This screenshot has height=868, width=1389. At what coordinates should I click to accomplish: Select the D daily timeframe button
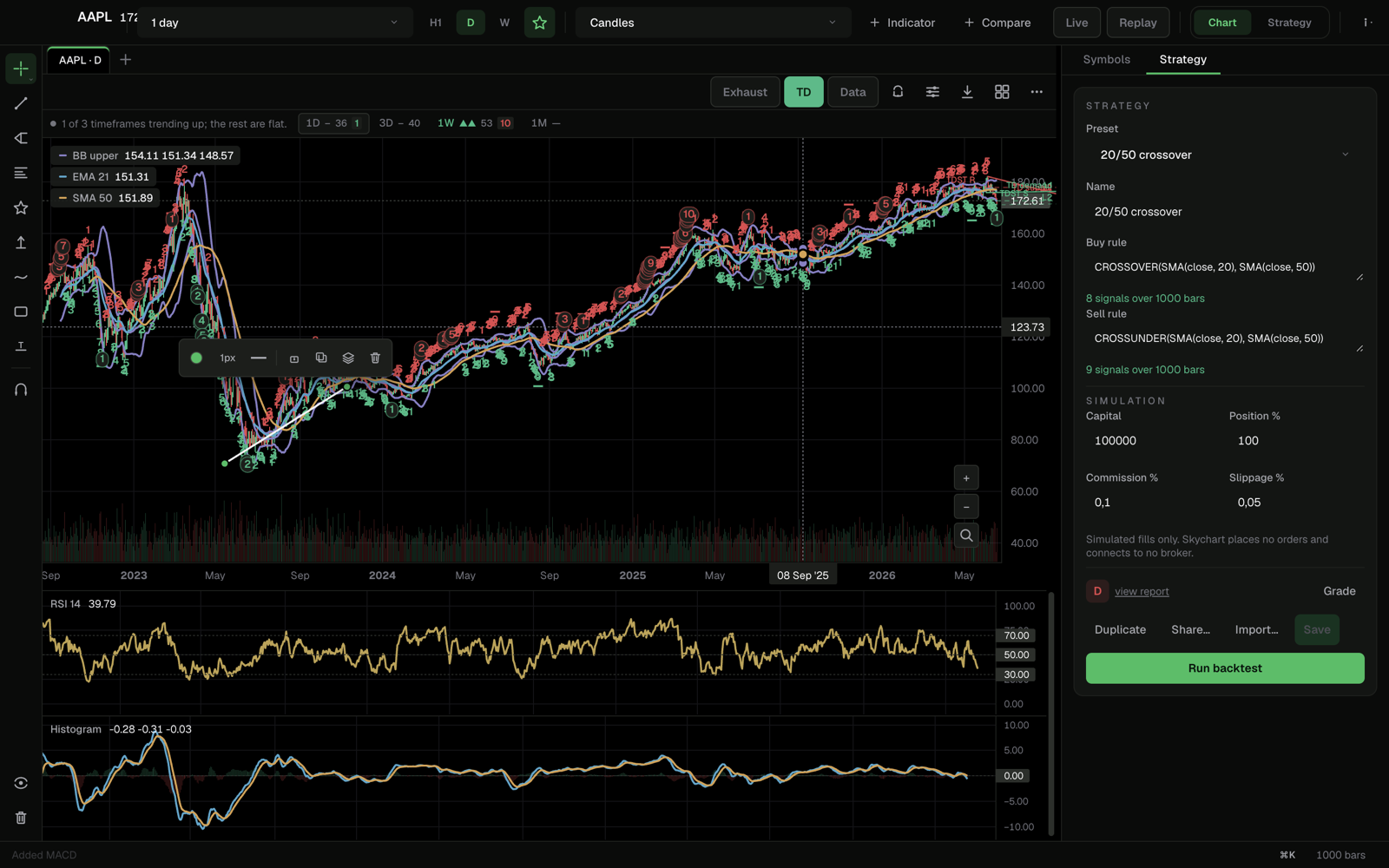click(471, 23)
